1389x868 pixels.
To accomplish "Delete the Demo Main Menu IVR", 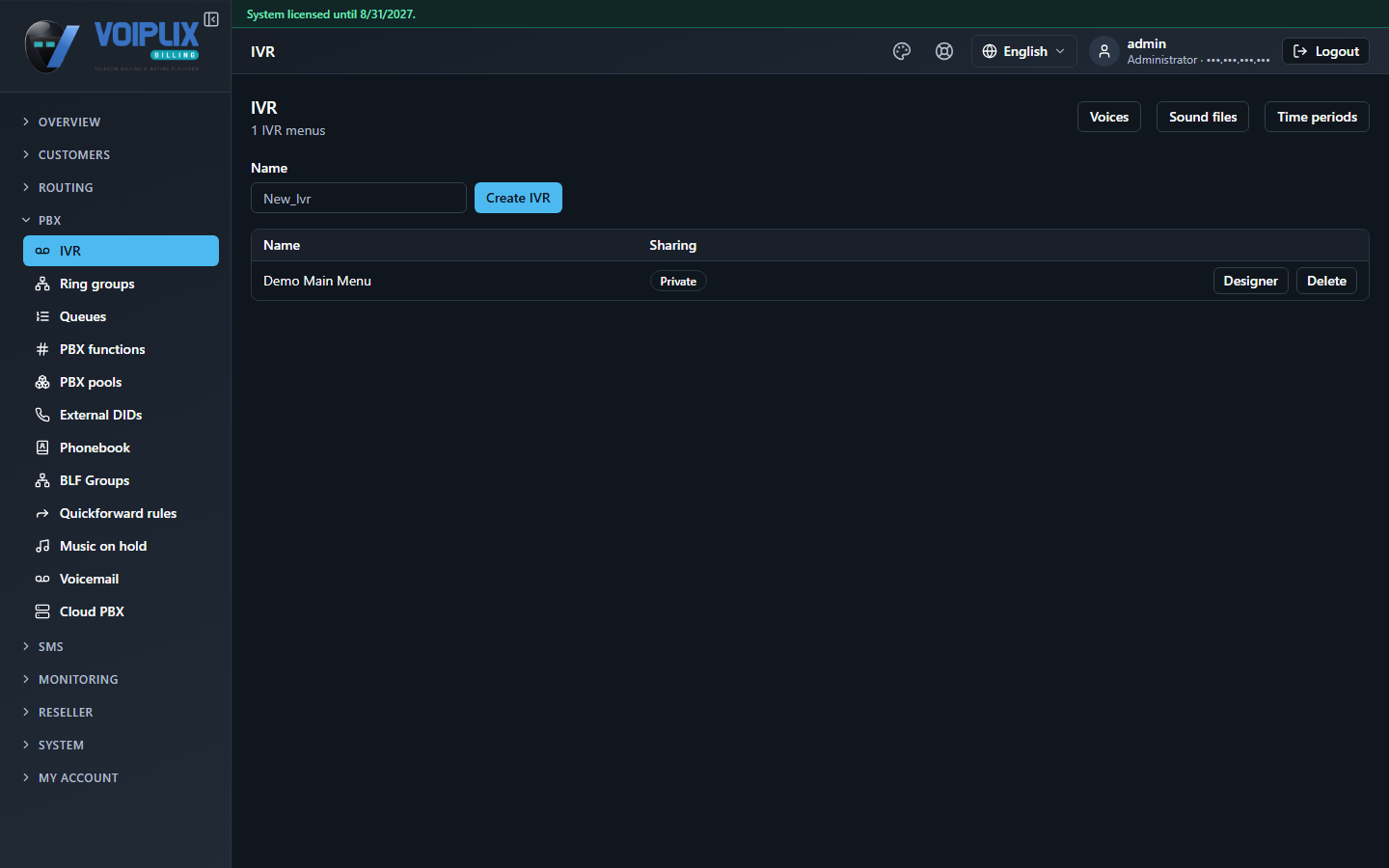I will coord(1326,281).
